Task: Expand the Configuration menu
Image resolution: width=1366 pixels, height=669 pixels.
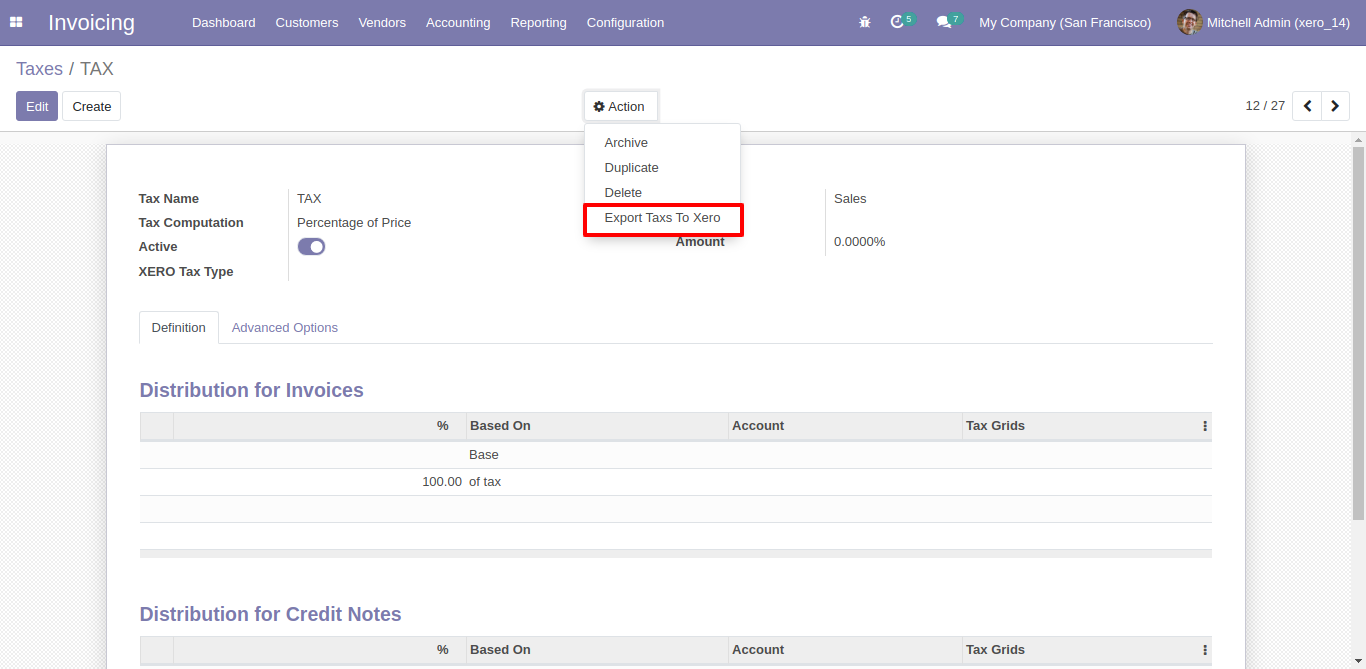Action: point(625,22)
